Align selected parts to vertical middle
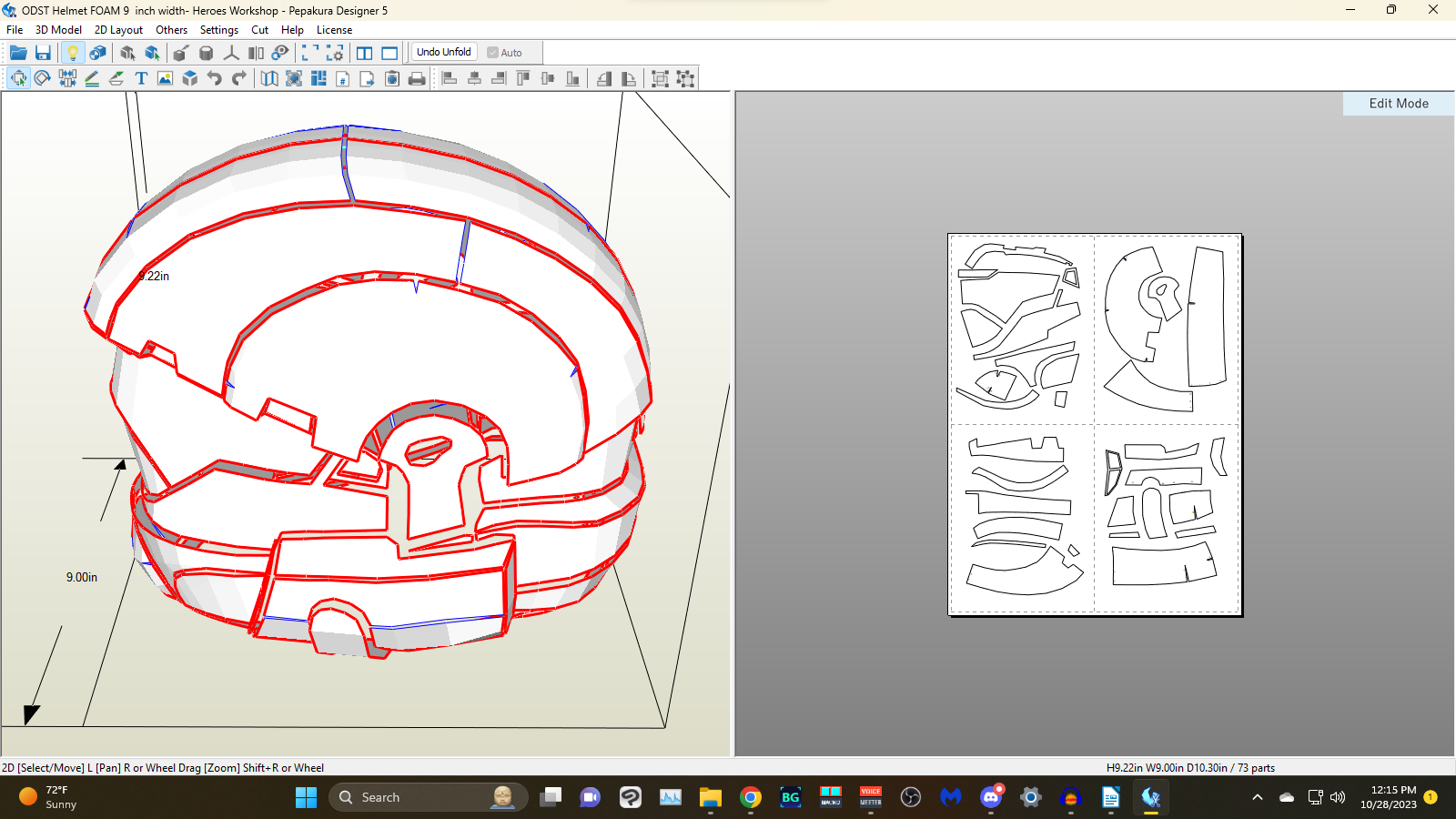Screen dimensions: 1456x819 point(548,78)
